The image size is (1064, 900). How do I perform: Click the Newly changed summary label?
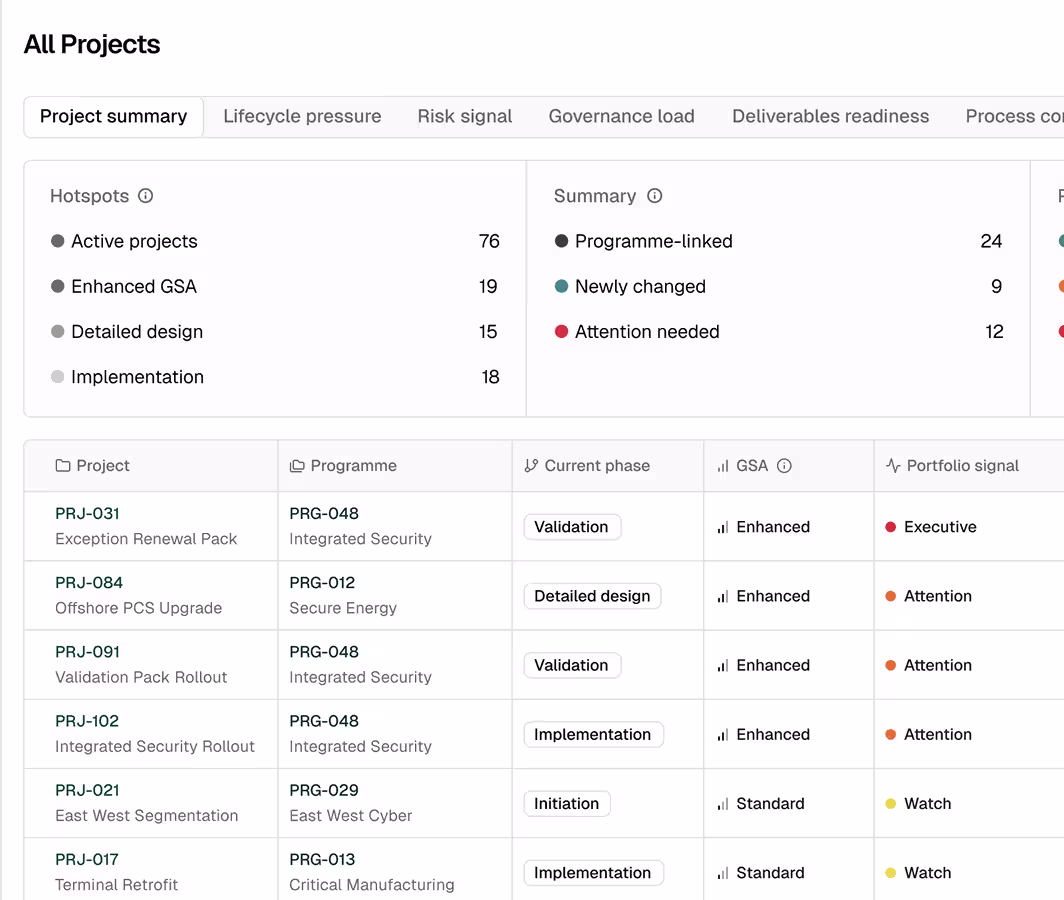click(x=640, y=286)
